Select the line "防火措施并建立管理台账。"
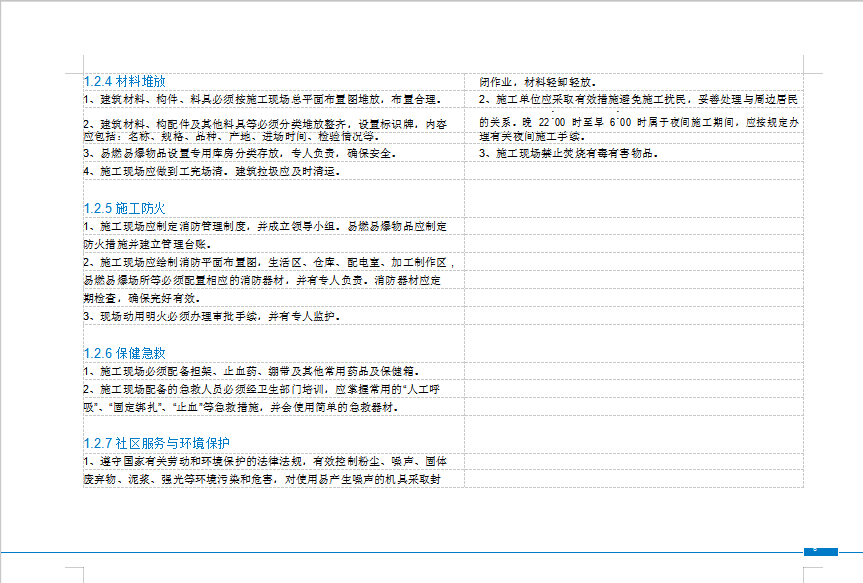Image resolution: width=863 pixels, height=583 pixels. click(x=148, y=244)
